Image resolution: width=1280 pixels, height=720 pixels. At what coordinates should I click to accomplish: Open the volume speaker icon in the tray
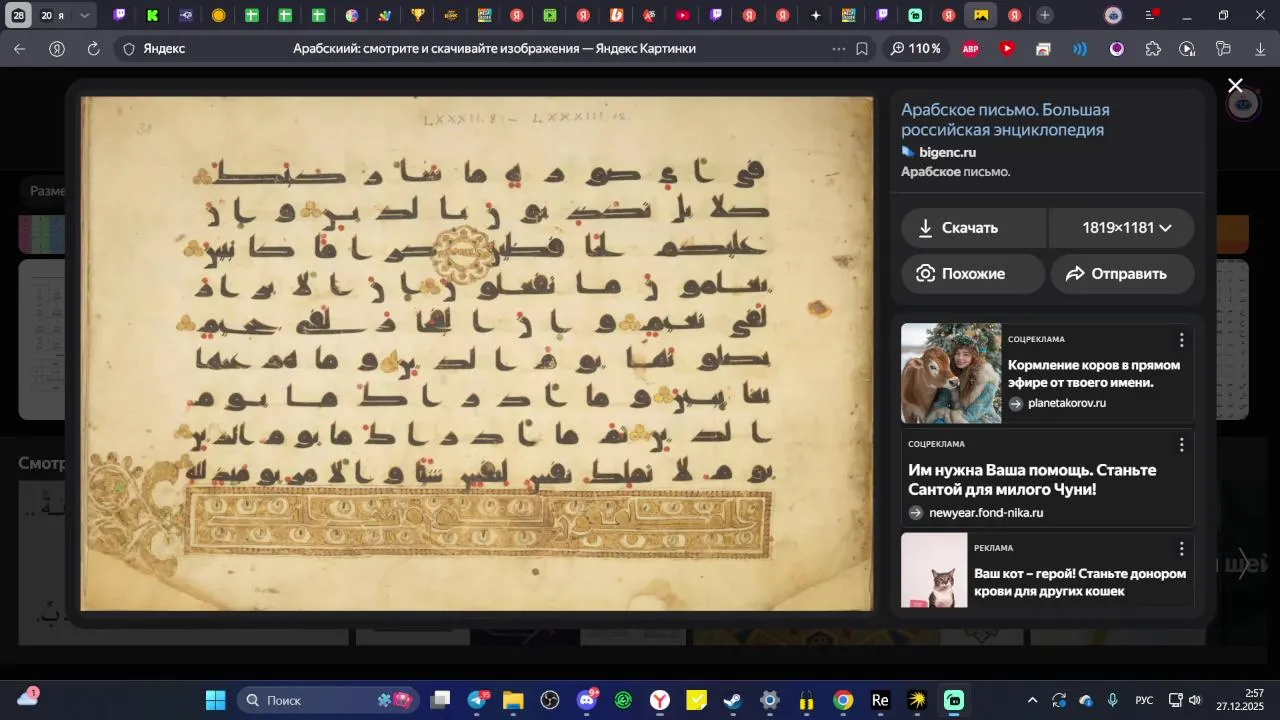[1194, 700]
